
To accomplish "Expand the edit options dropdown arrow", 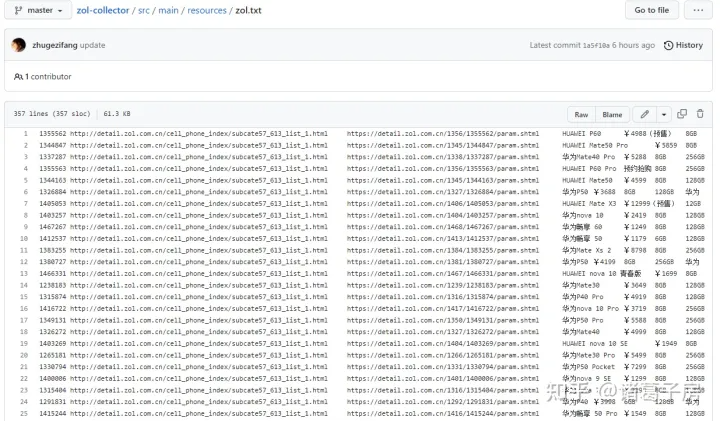I will pyautogui.click(x=664, y=114).
